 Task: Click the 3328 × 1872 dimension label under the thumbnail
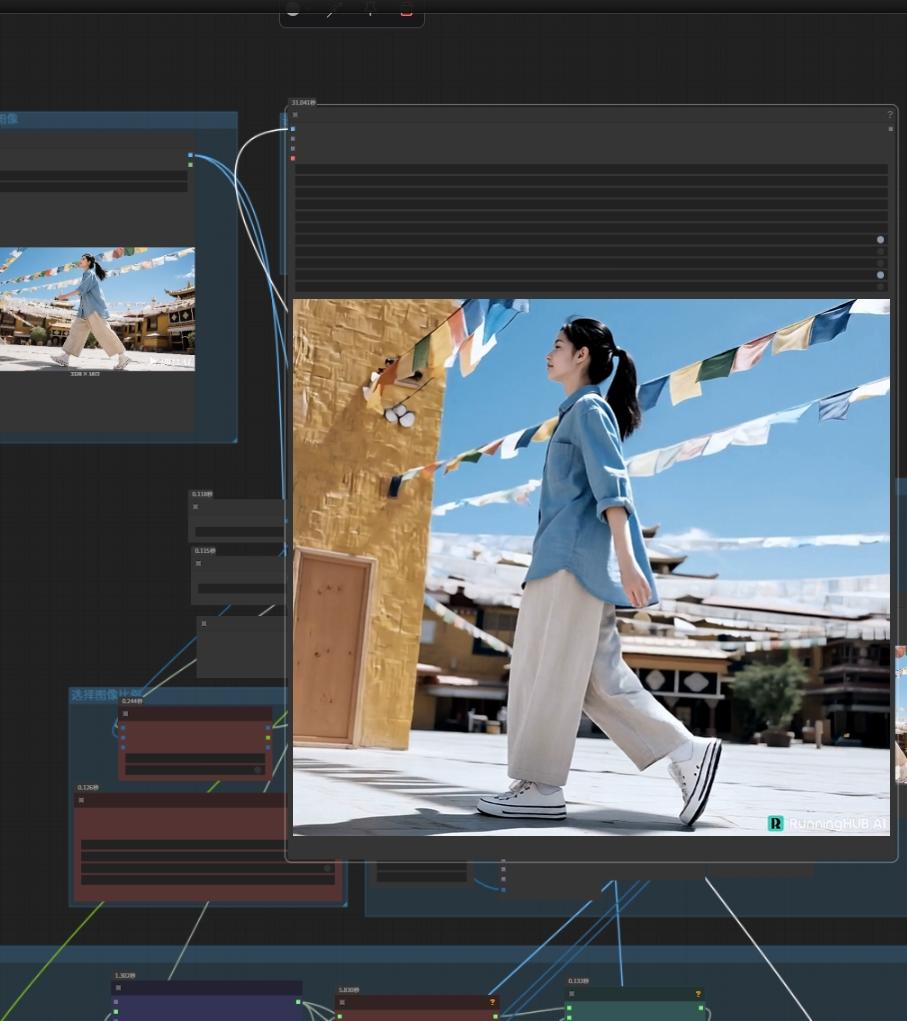85,374
